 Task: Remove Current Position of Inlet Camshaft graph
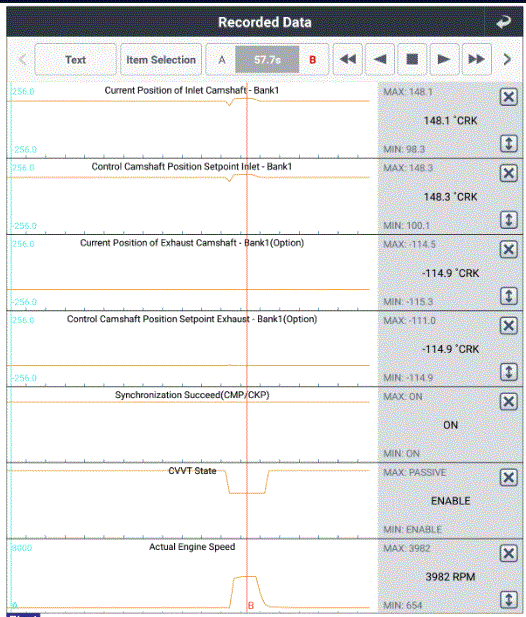click(x=509, y=97)
